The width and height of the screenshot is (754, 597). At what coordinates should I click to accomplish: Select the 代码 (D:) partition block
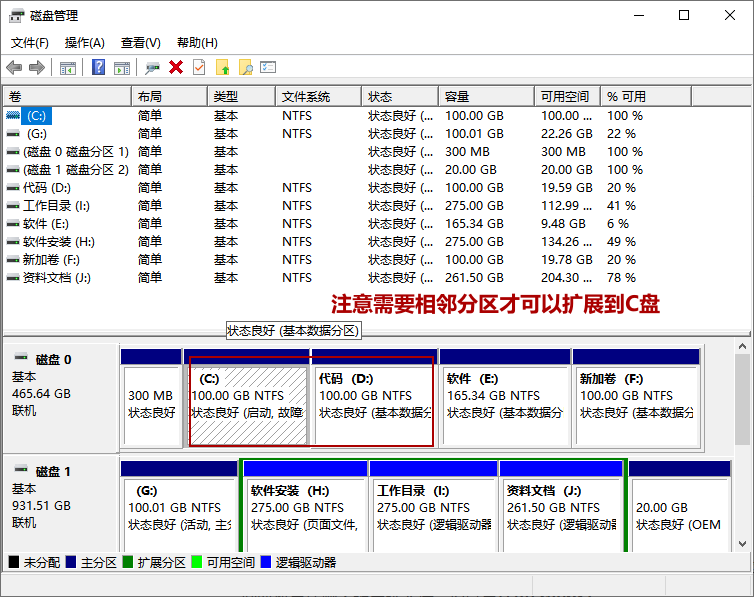375,398
